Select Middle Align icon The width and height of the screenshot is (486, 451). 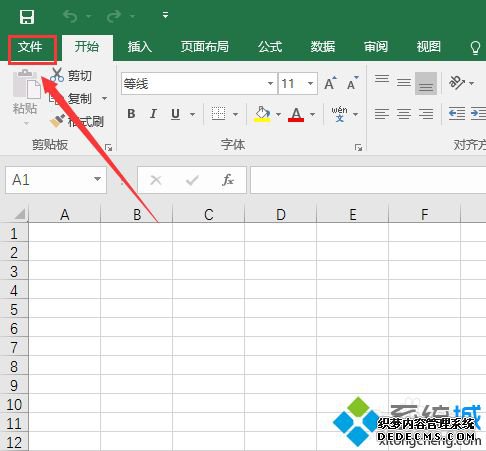click(x=404, y=83)
